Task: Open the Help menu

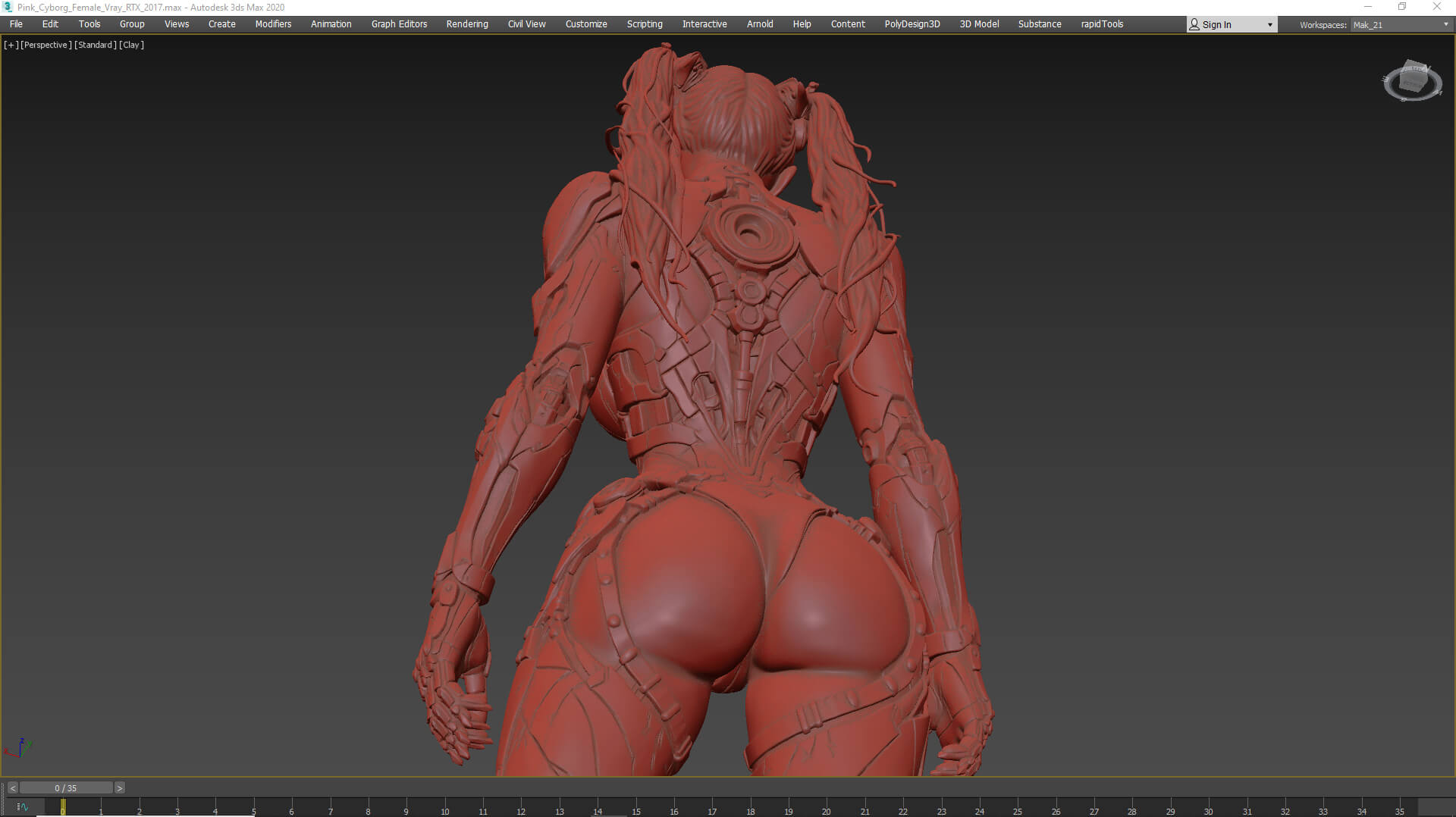Action: tap(802, 24)
